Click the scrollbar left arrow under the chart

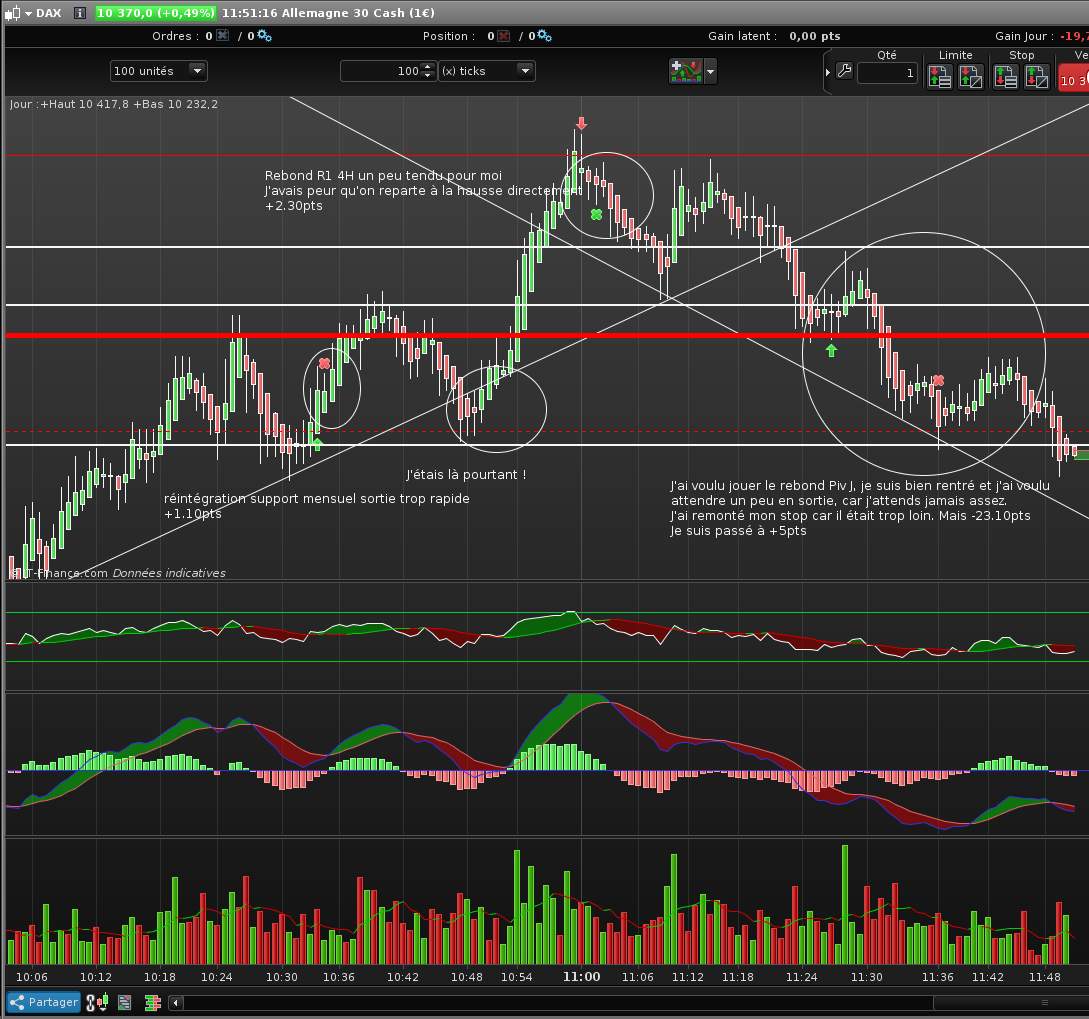click(176, 1002)
